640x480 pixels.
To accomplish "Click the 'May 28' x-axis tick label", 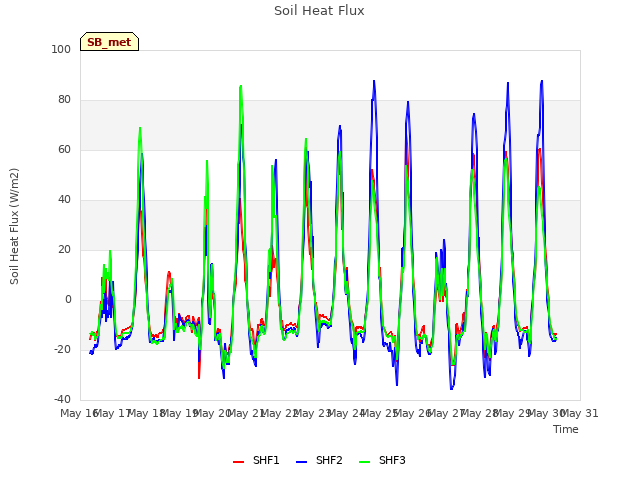I will pyautogui.click(x=480, y=413).
